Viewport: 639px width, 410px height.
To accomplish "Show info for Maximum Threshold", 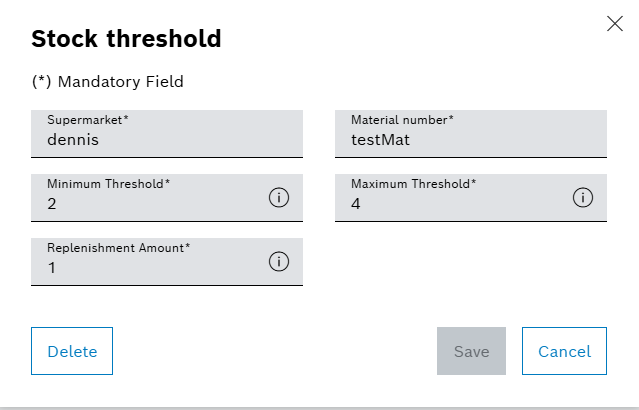I will pyautogui.click(x=583, y=197).
